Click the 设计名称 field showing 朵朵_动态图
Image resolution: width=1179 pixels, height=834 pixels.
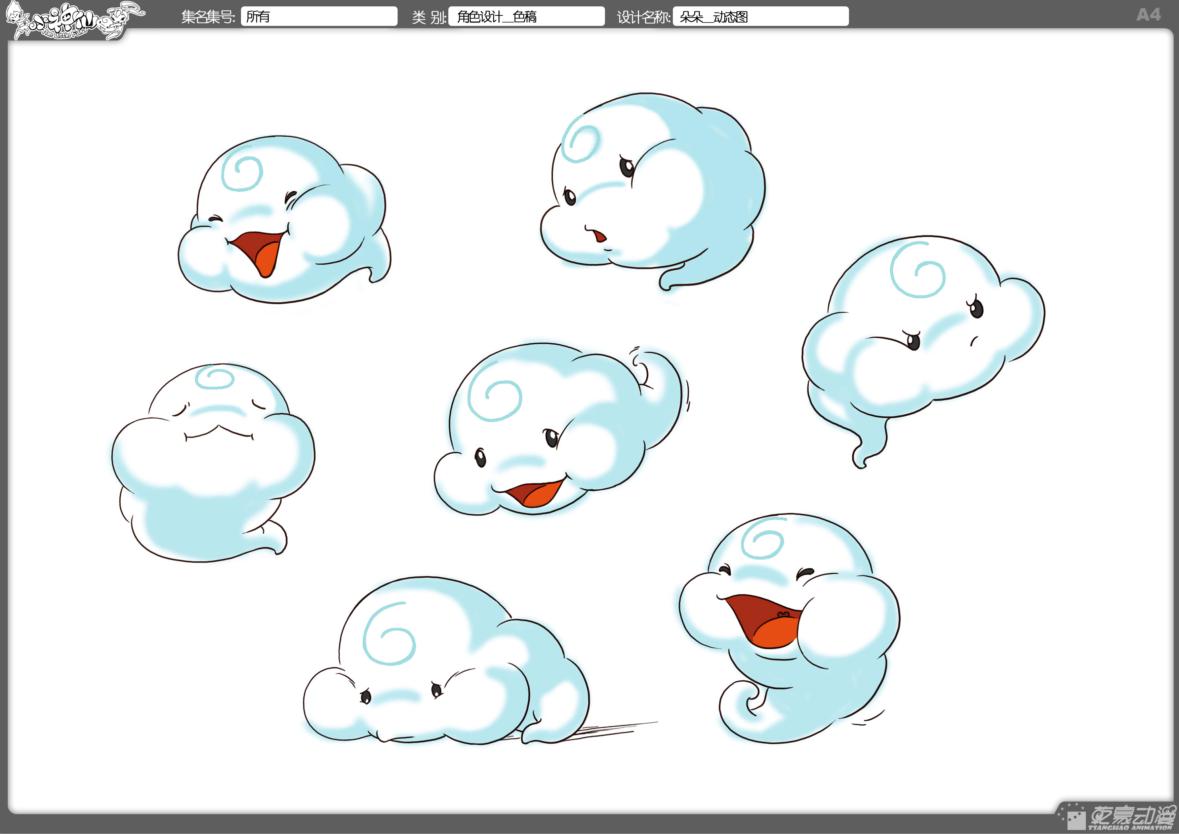click(761, 17)
